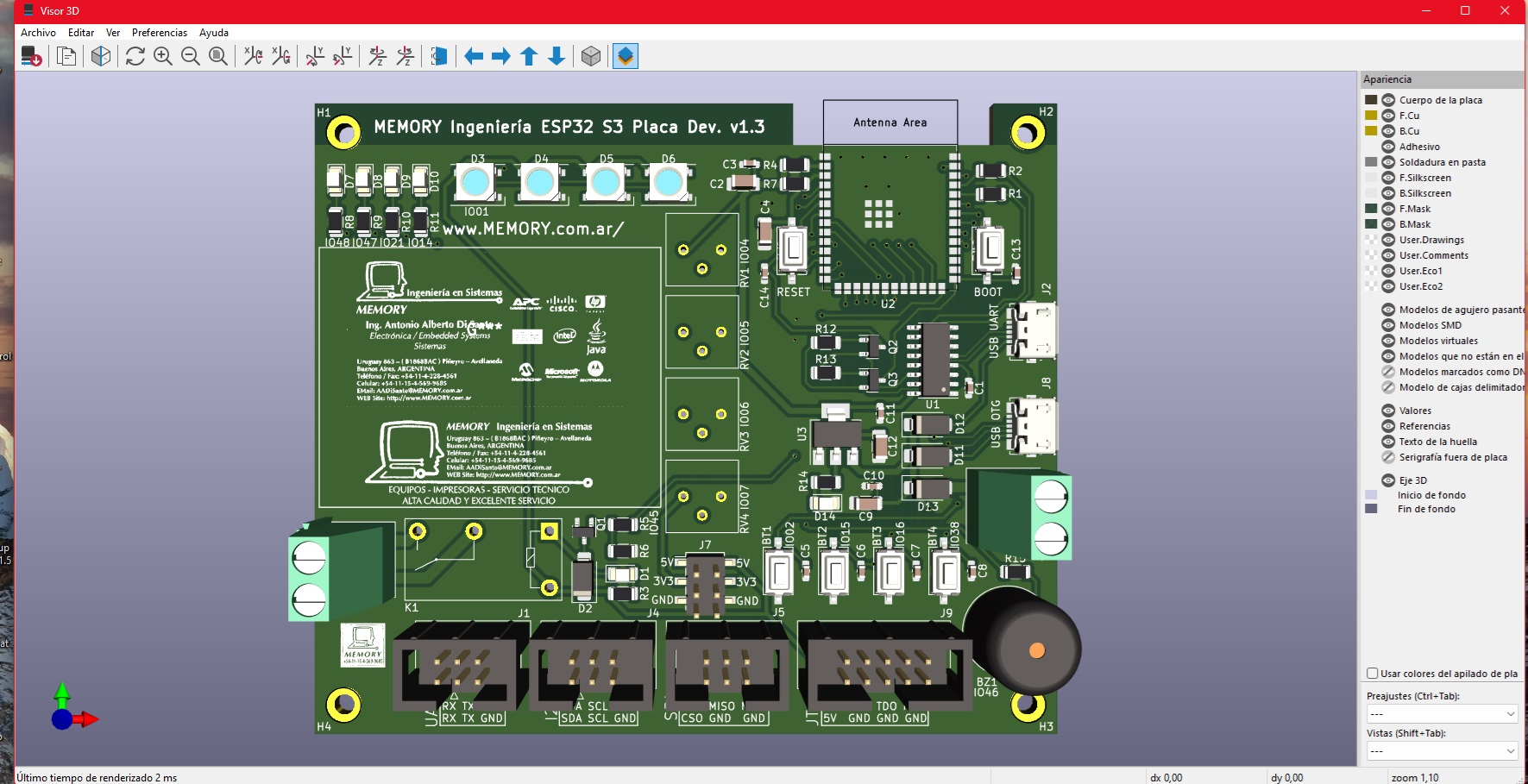Screen dimensions: 1528x784
Task: Click the Refresh board icon
Action: [x=135, y=56]
